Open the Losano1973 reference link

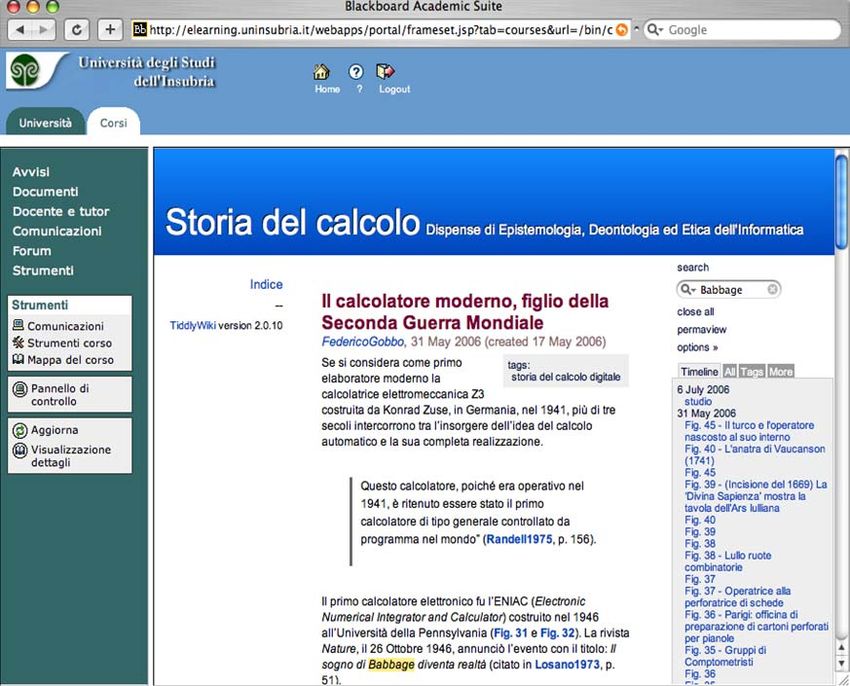[567, 664]
